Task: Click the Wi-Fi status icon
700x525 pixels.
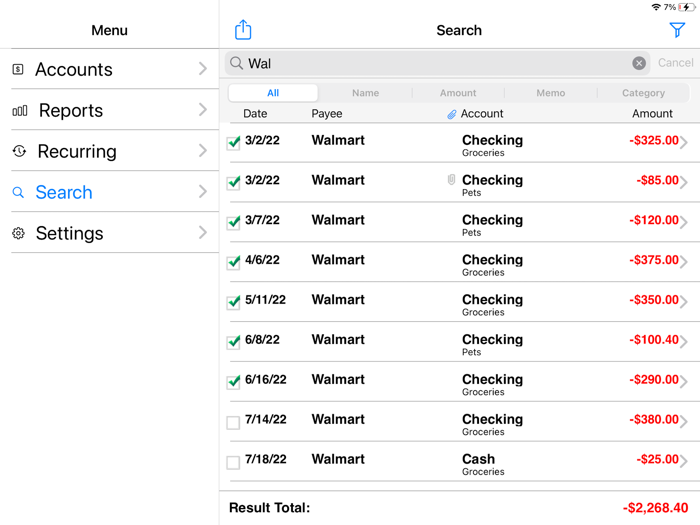Action: tap(656, 7)
